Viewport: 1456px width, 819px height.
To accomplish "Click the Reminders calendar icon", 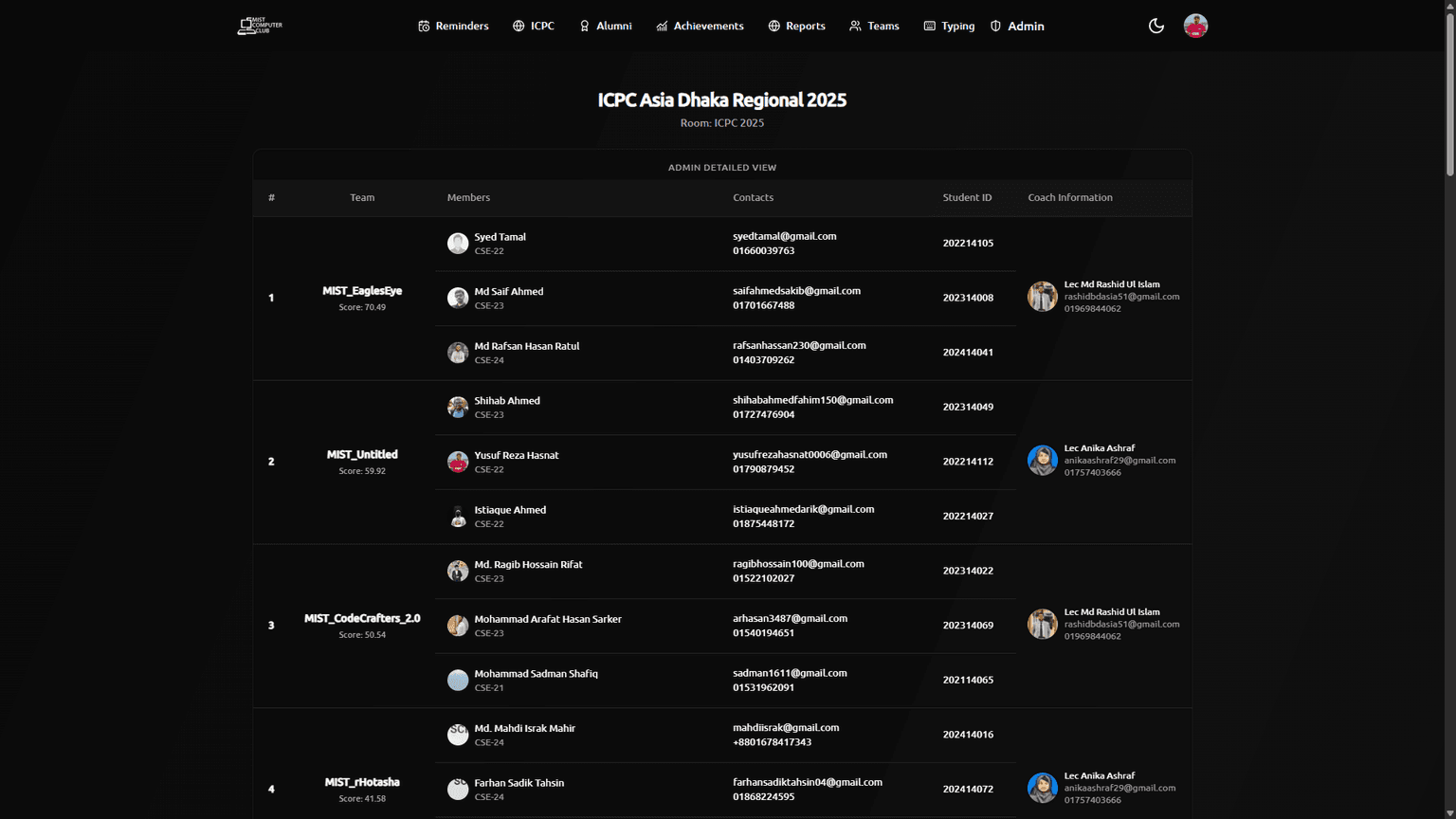I will click(424, 26).
